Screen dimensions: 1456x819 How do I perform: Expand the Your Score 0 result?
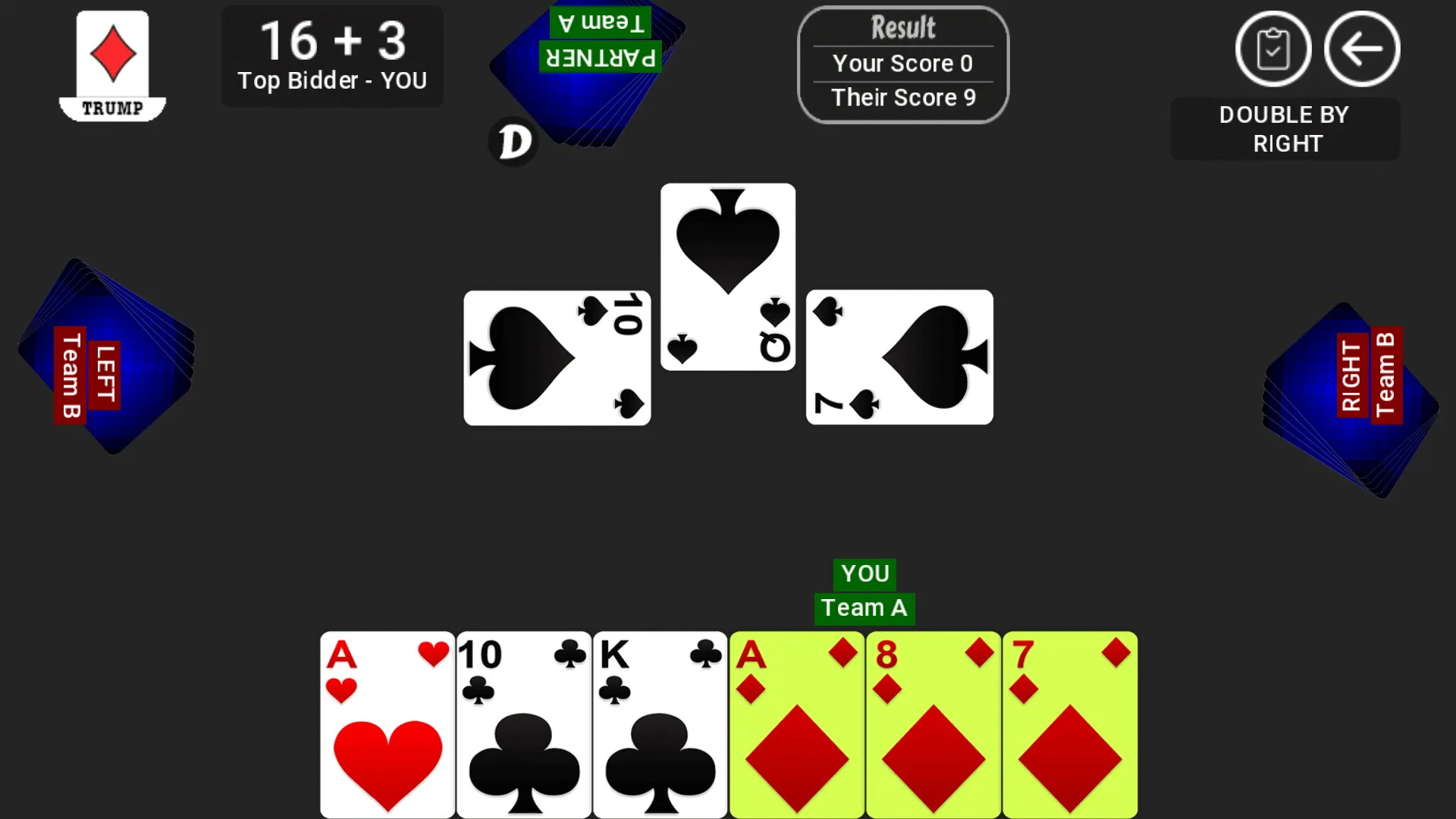[900, 62]
